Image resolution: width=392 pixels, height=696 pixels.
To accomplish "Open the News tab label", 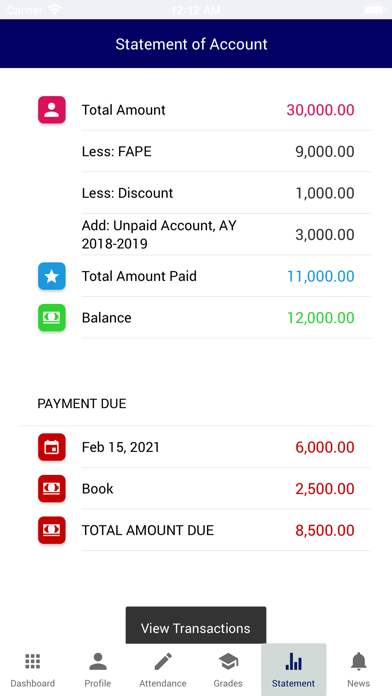I will tap(359, 683).
